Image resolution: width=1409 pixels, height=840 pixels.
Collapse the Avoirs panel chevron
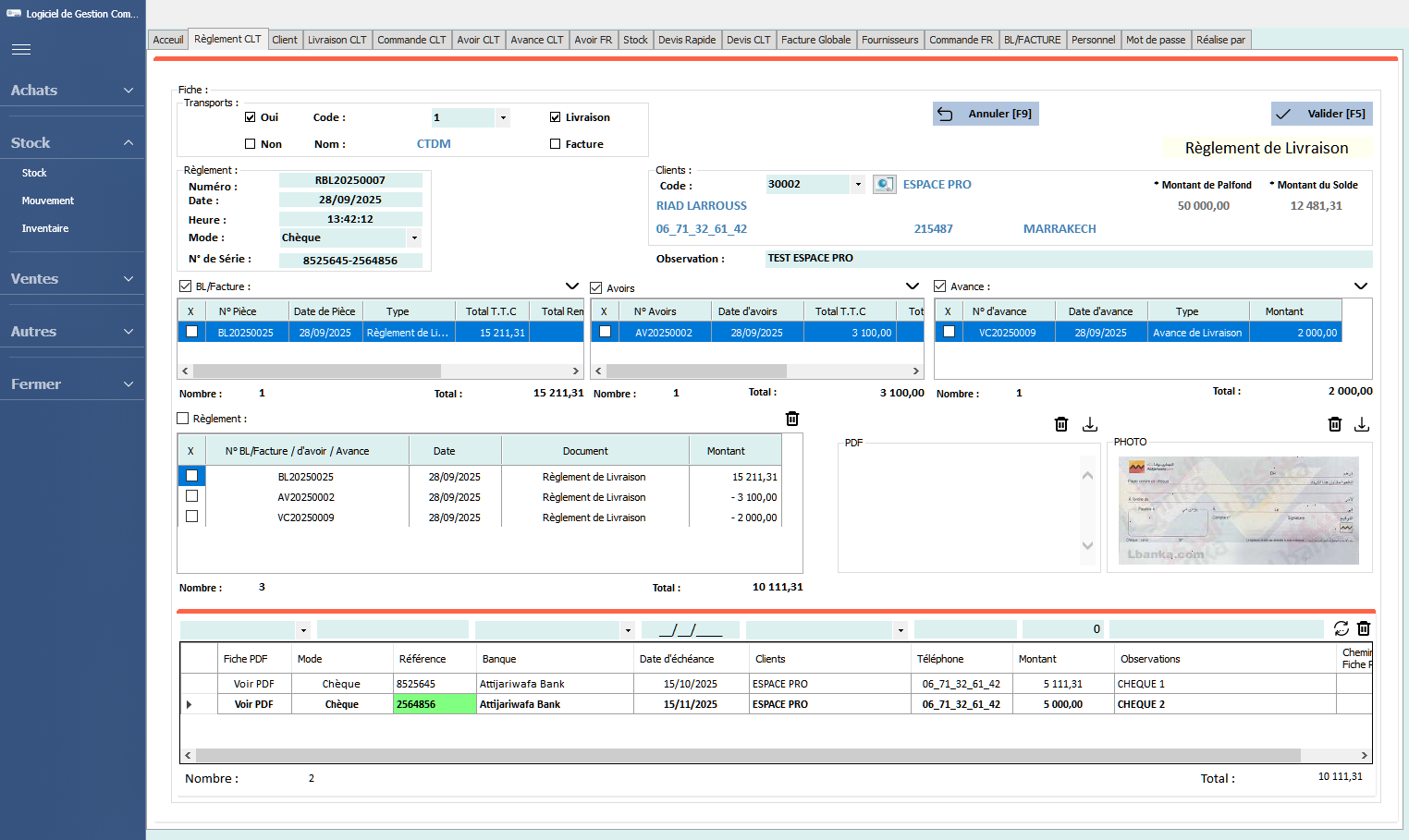(x=913, y=286)
